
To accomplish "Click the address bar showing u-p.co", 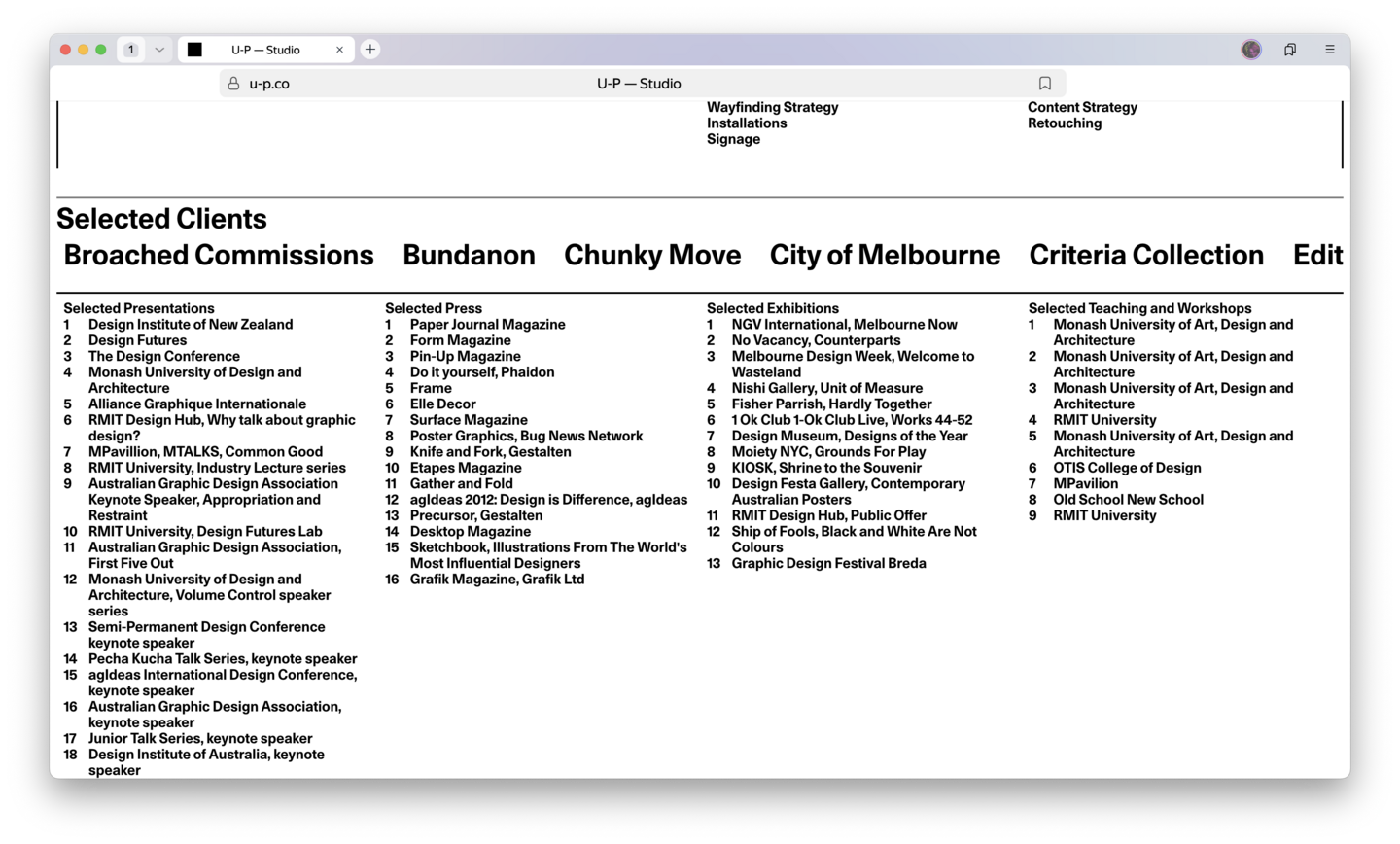I will 643,84.
